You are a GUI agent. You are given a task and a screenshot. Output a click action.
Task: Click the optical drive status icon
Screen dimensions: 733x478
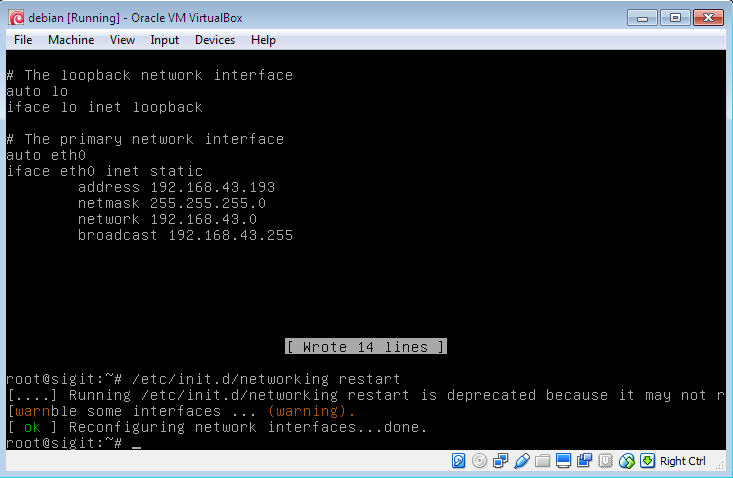[x=479, y=461]
